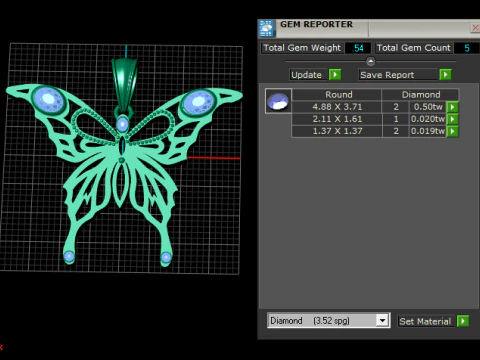Click the Total Gem Weight value .54
Viewport: 480px width, 360px height.
tap(358, 48)
